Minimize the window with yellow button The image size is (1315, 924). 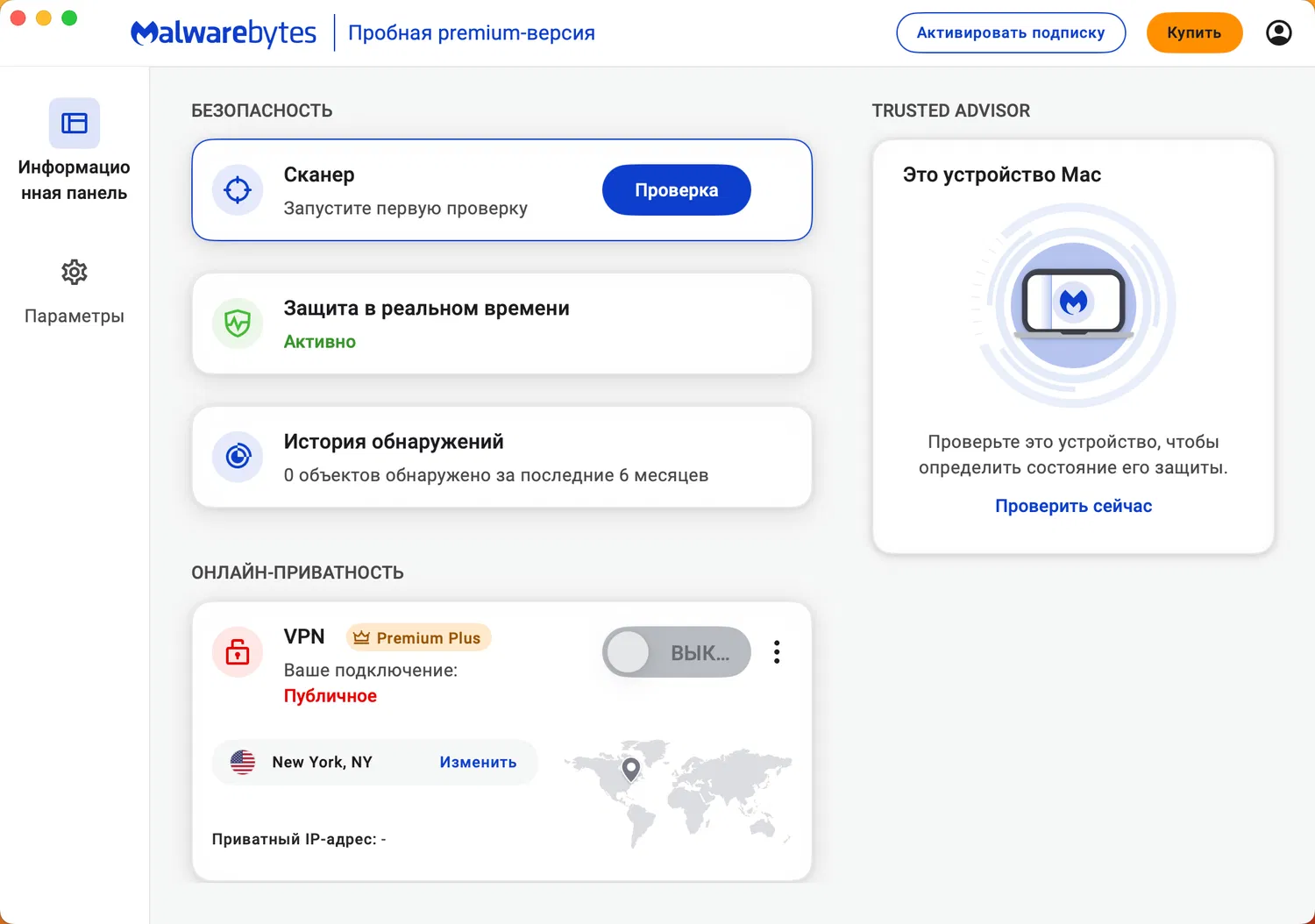click(44, 18)
